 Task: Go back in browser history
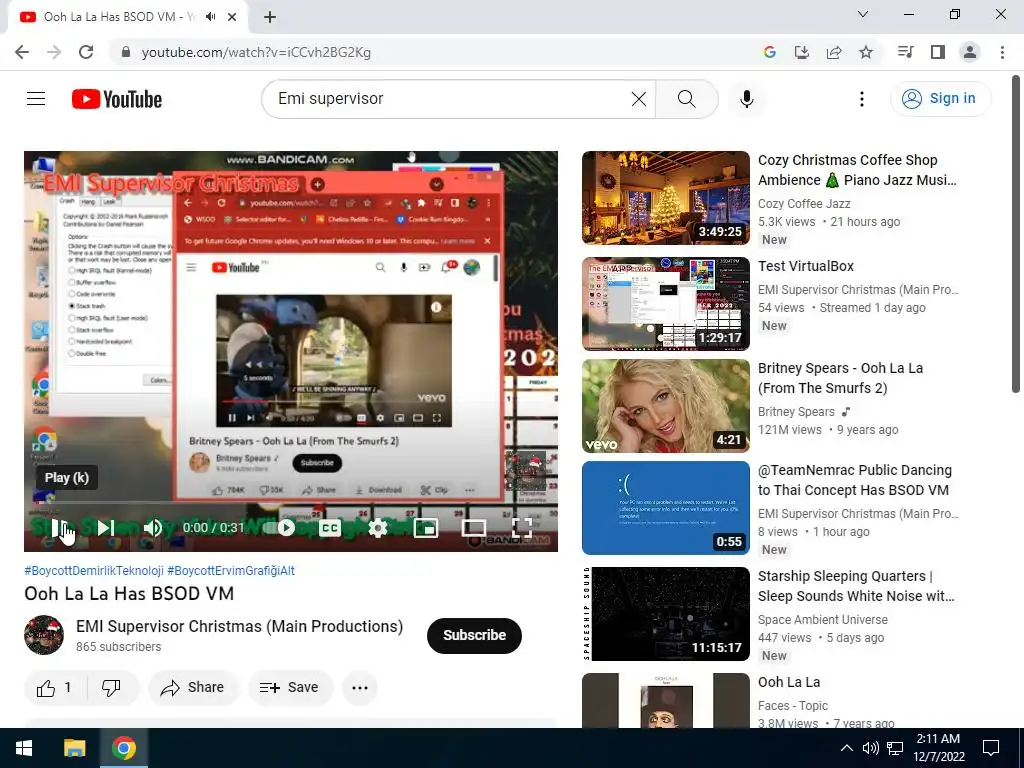pos(22,52)
